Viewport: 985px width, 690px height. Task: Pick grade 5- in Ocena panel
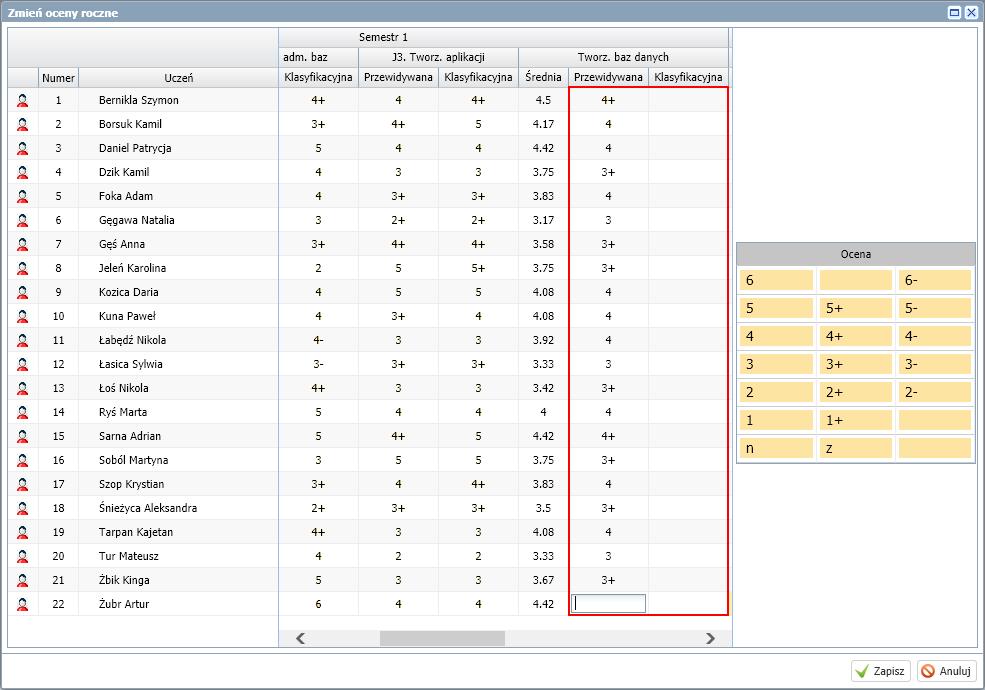coord(935,309)
